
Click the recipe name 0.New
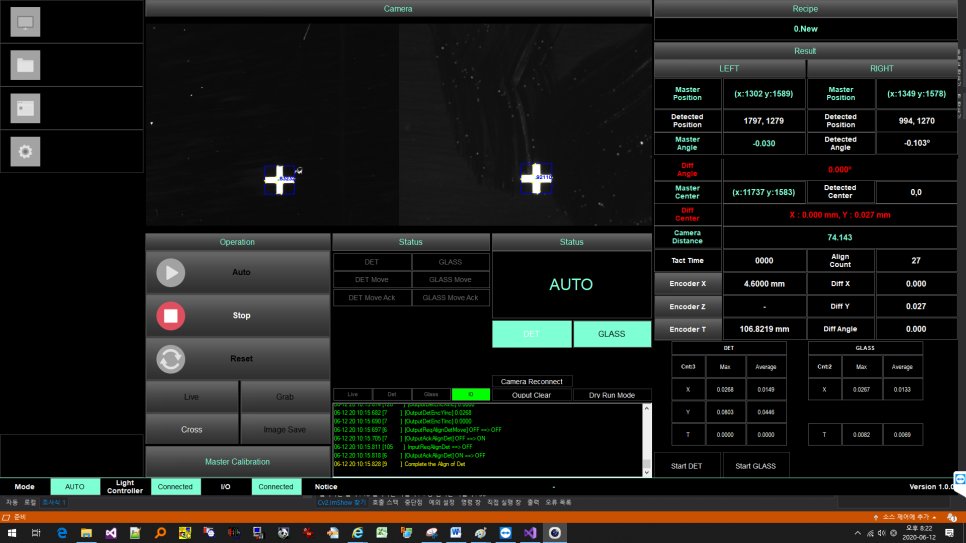pos(805,29)
